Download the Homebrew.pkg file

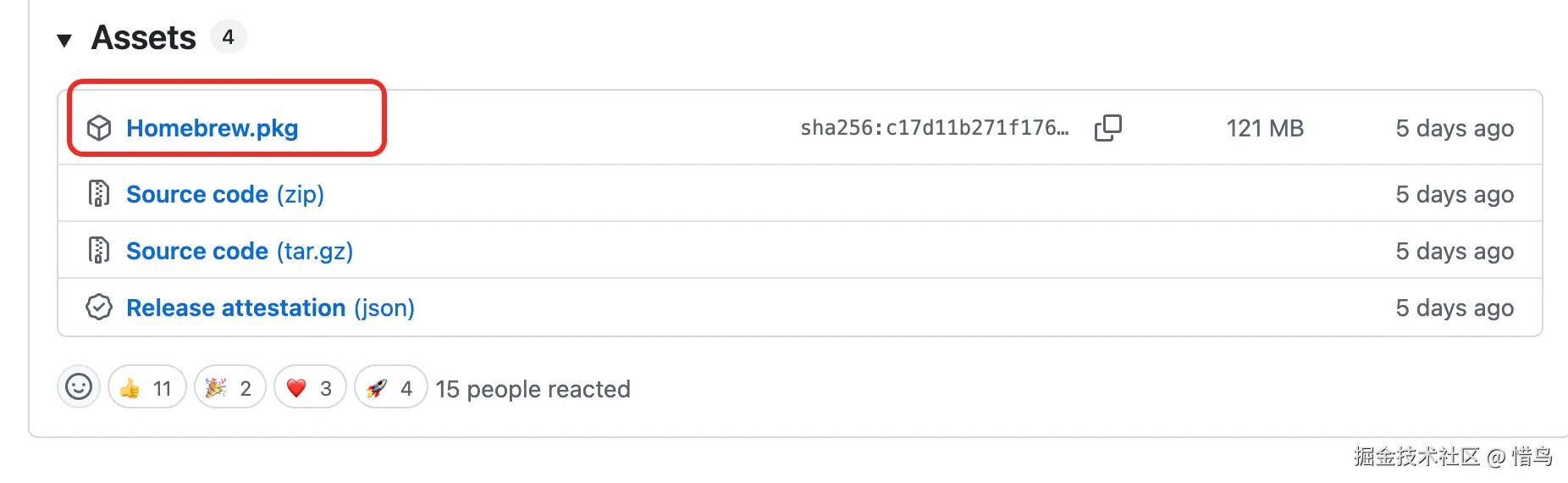(x=212, y=128)
